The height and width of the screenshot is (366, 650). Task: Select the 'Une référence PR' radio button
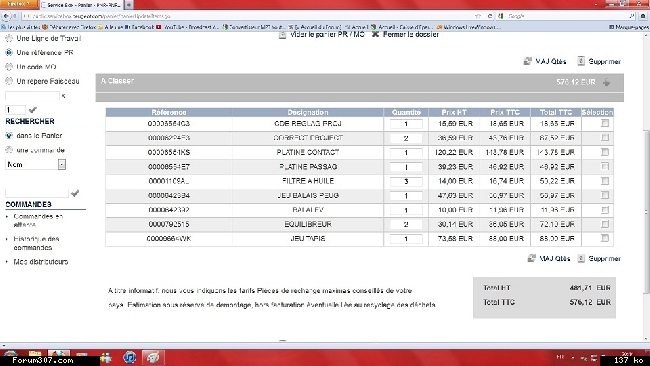tap(9, 53)
